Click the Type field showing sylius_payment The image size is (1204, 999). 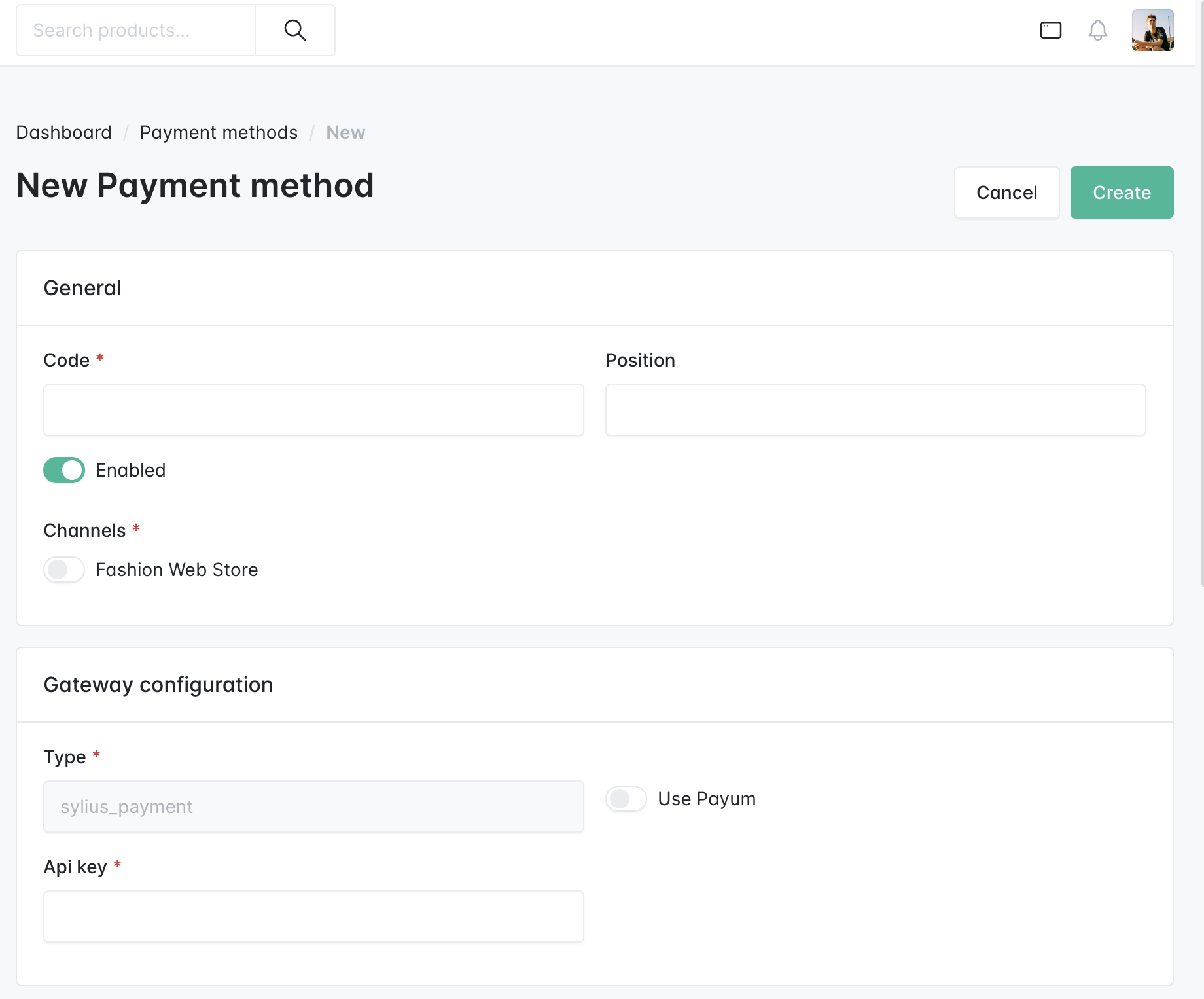[313, 807]
